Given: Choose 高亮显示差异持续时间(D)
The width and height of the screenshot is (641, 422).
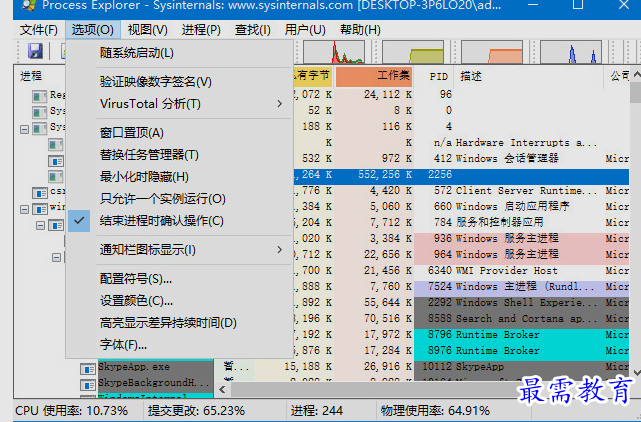Looking at the screenshot, I should pos(180,323).
